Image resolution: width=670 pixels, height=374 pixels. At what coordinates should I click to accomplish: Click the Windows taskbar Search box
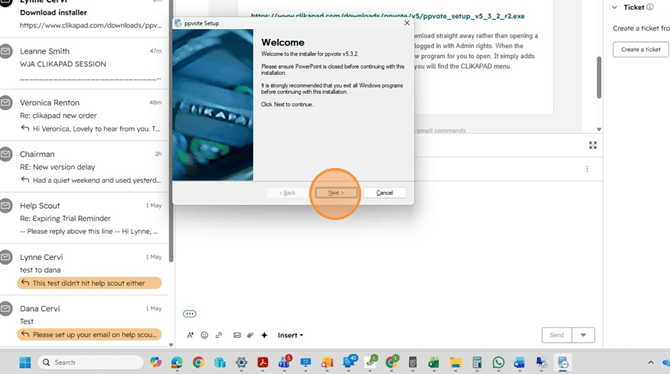(91, 362)
